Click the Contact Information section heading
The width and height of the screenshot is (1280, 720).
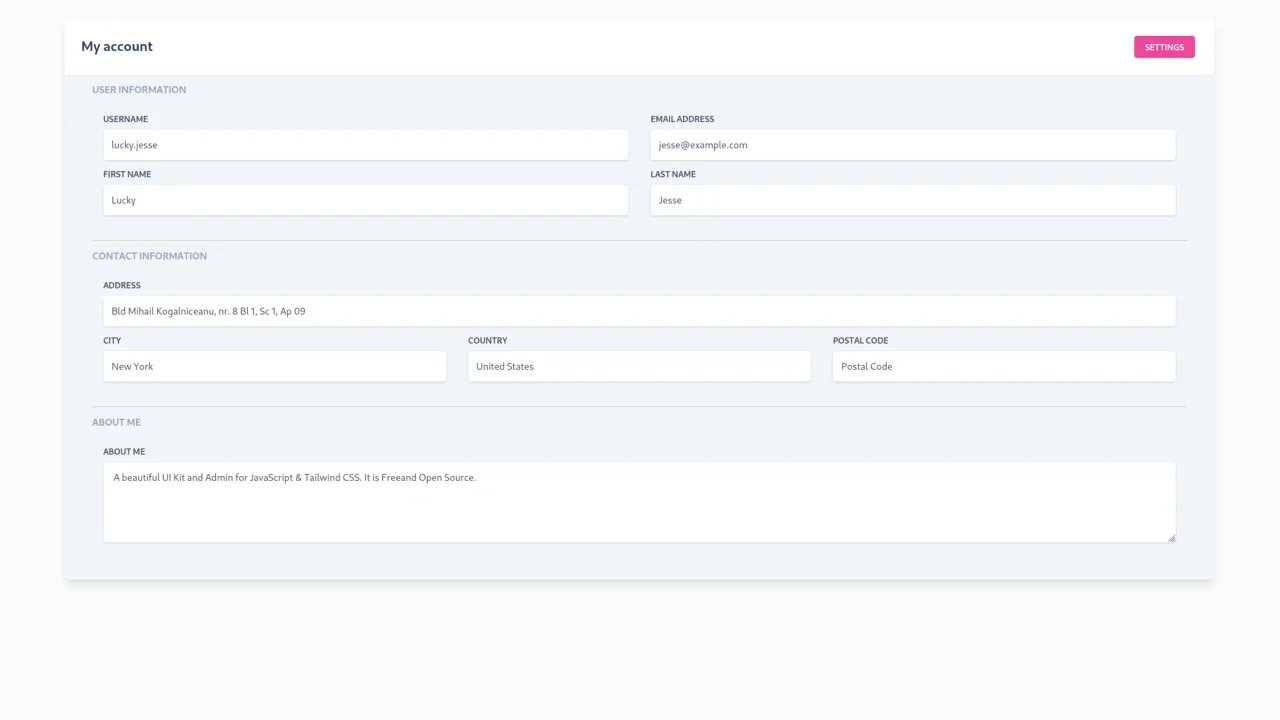149,256
